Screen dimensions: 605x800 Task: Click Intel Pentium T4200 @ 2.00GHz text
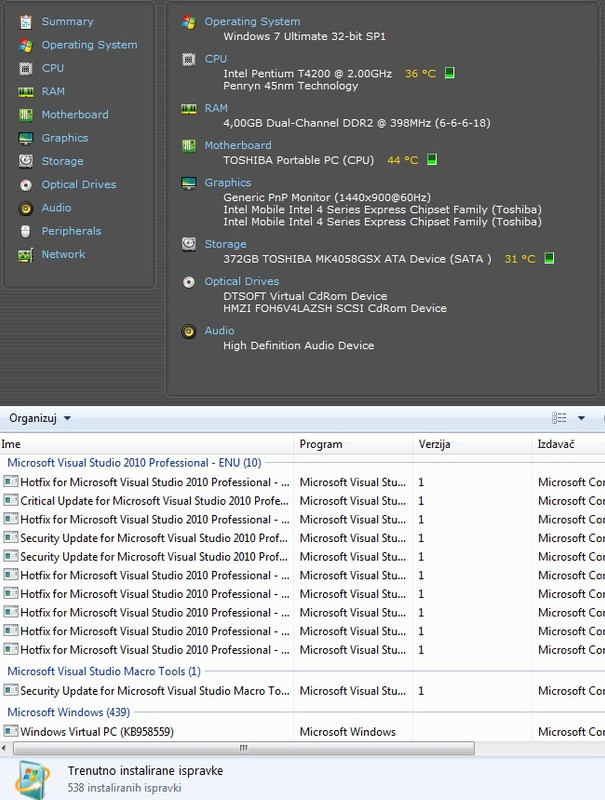click(307, 74)
